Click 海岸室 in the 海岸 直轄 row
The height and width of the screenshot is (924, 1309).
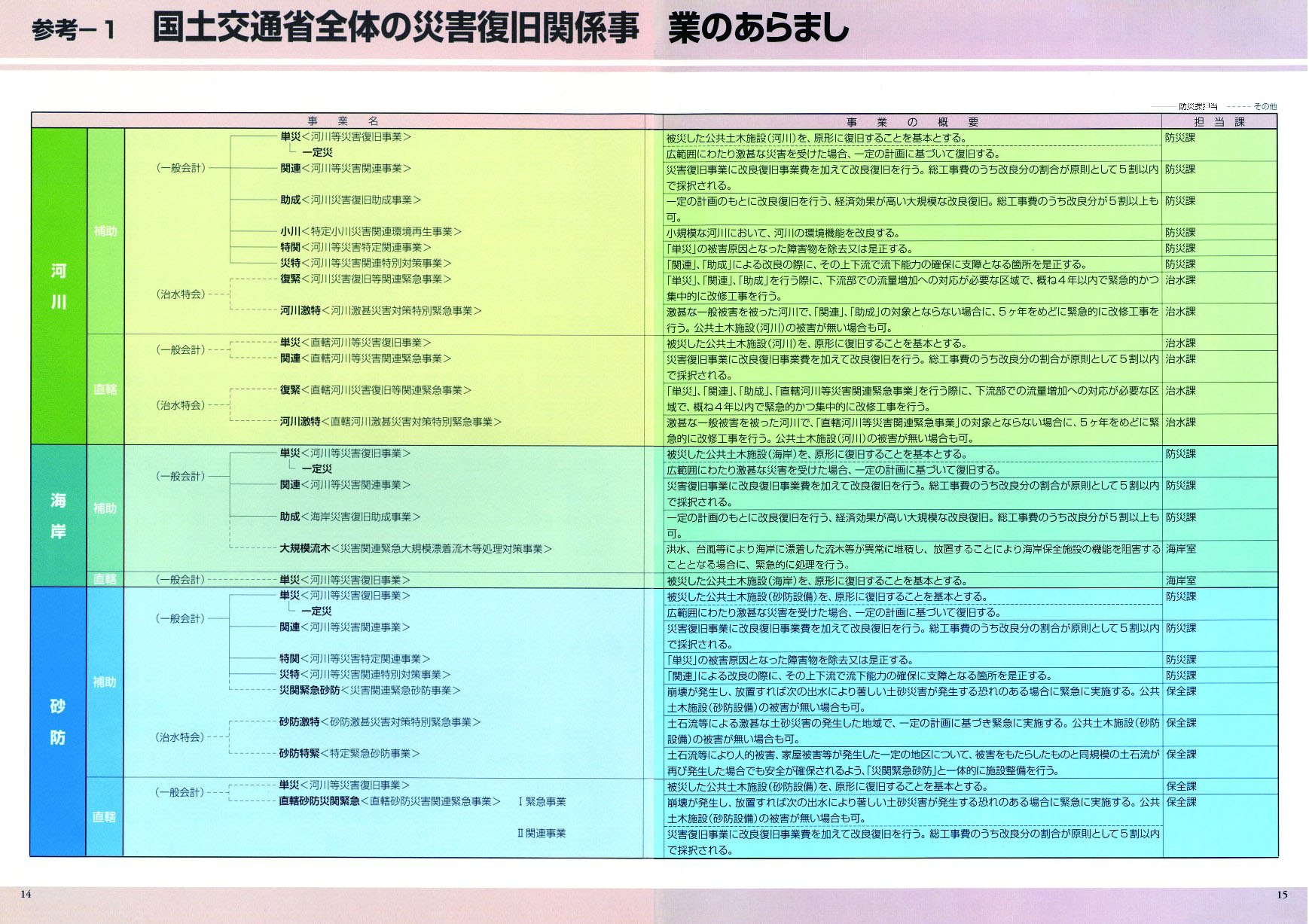(1181, 581)
